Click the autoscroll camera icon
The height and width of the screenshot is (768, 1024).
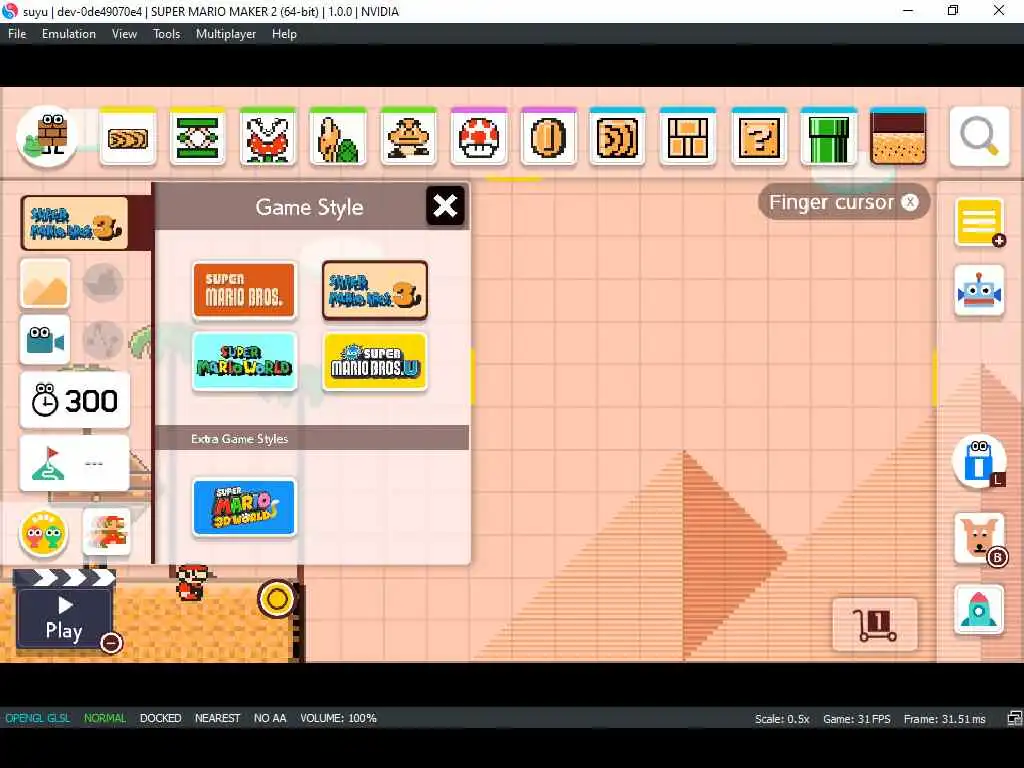click(x=45, y=340)
